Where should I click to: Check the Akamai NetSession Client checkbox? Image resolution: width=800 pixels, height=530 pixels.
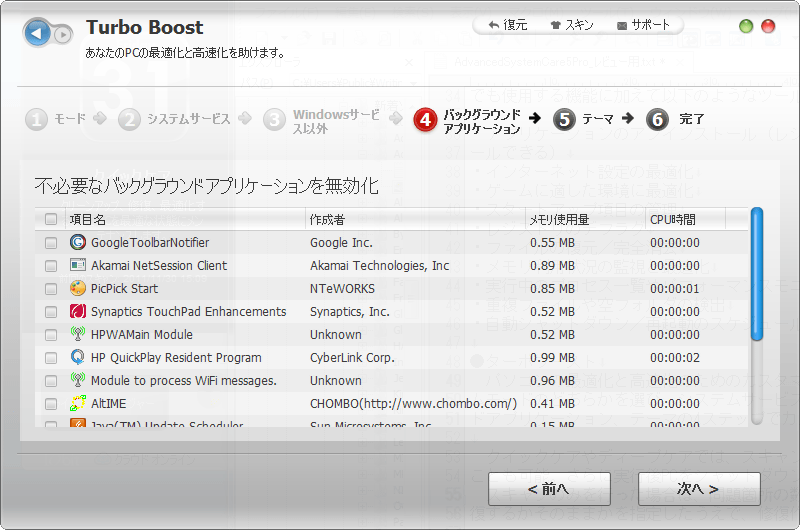coord(51,266)
